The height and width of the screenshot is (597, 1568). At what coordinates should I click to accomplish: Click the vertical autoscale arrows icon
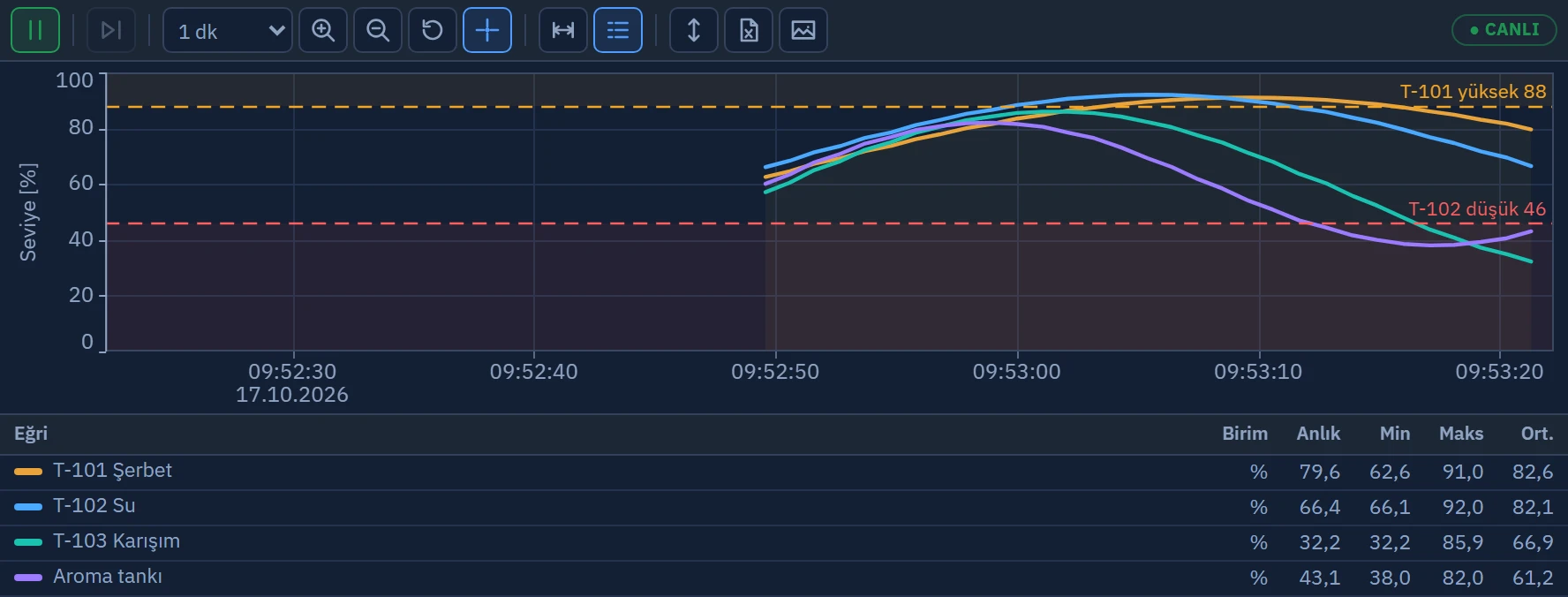(694, 30)
